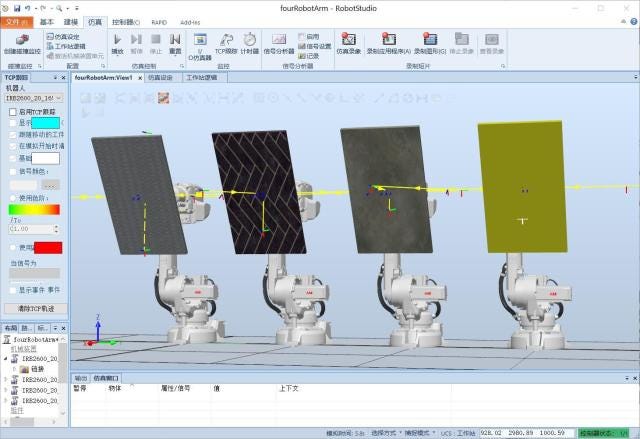This screenshot has width=640, height=439.
Task: Switch to the Station Logic (工作站逻辑) document tab
Action: click(202, 78)
